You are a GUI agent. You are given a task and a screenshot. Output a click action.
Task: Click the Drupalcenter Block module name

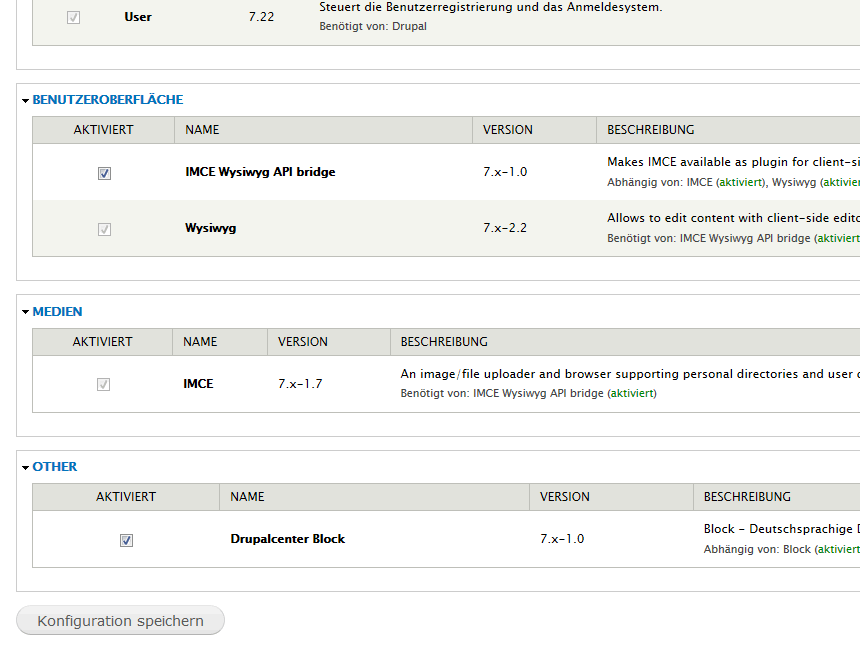pyautogui.click(x=287, y=539)
